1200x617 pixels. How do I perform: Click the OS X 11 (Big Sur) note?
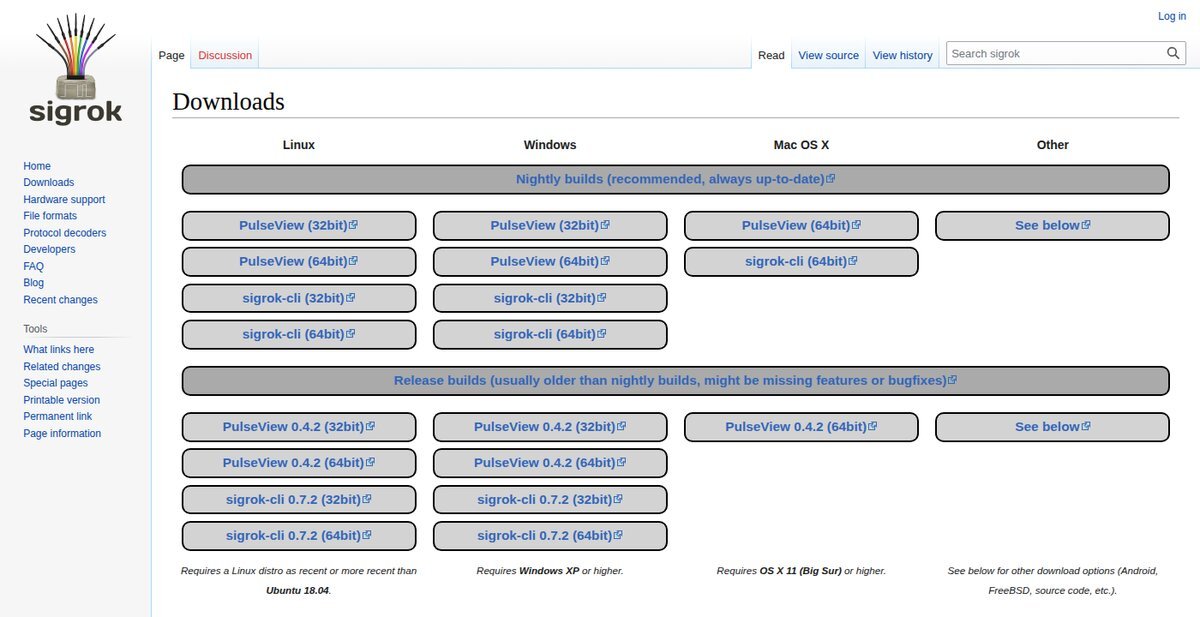(801, 571)
